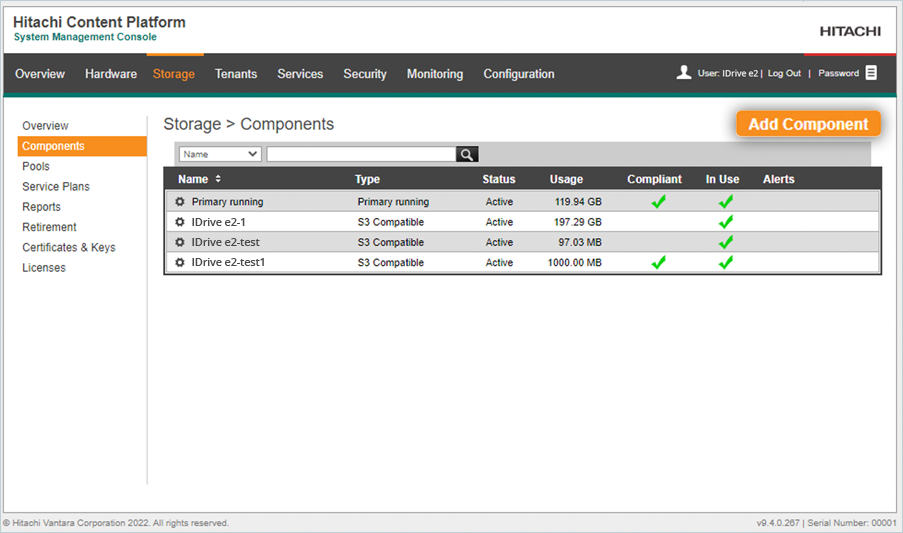Screen dimensions: 903x533
Task: Switch to the Monitoring menu
Action: pos(435,74)
